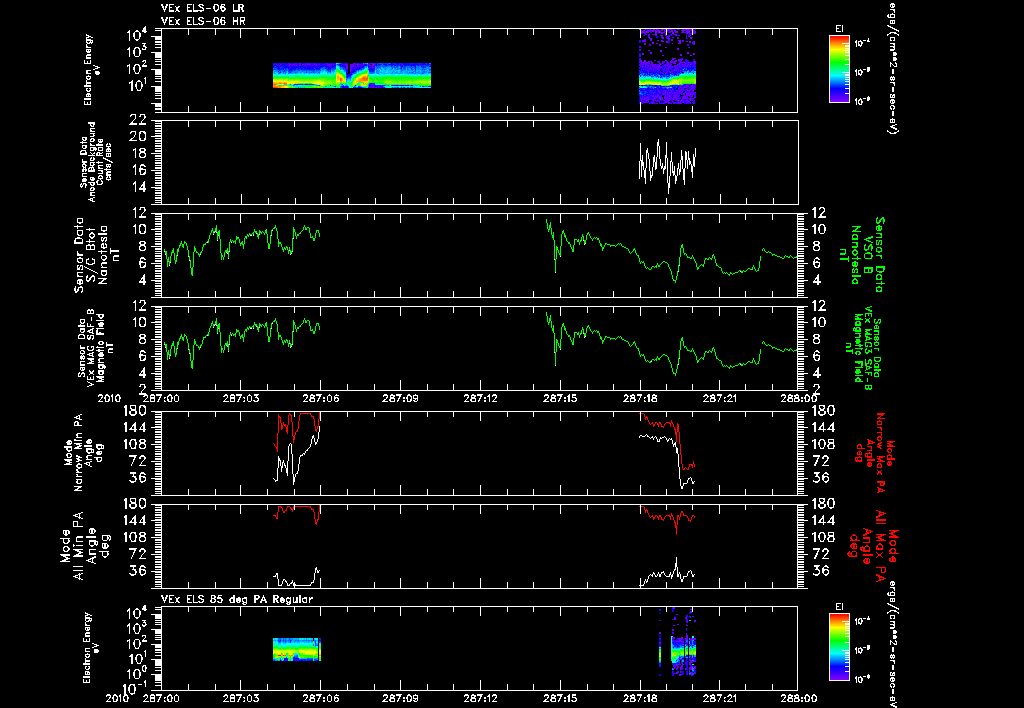Click the top panel's EI color scale bar

click(x=839, y=69)
